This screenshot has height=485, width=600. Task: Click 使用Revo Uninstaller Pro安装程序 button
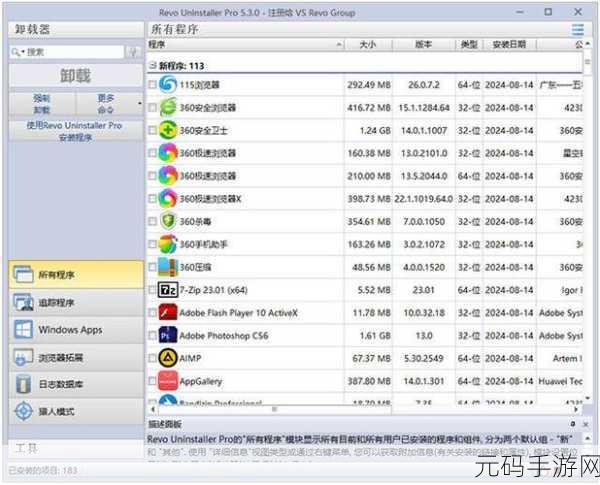[x=76, y=131]
